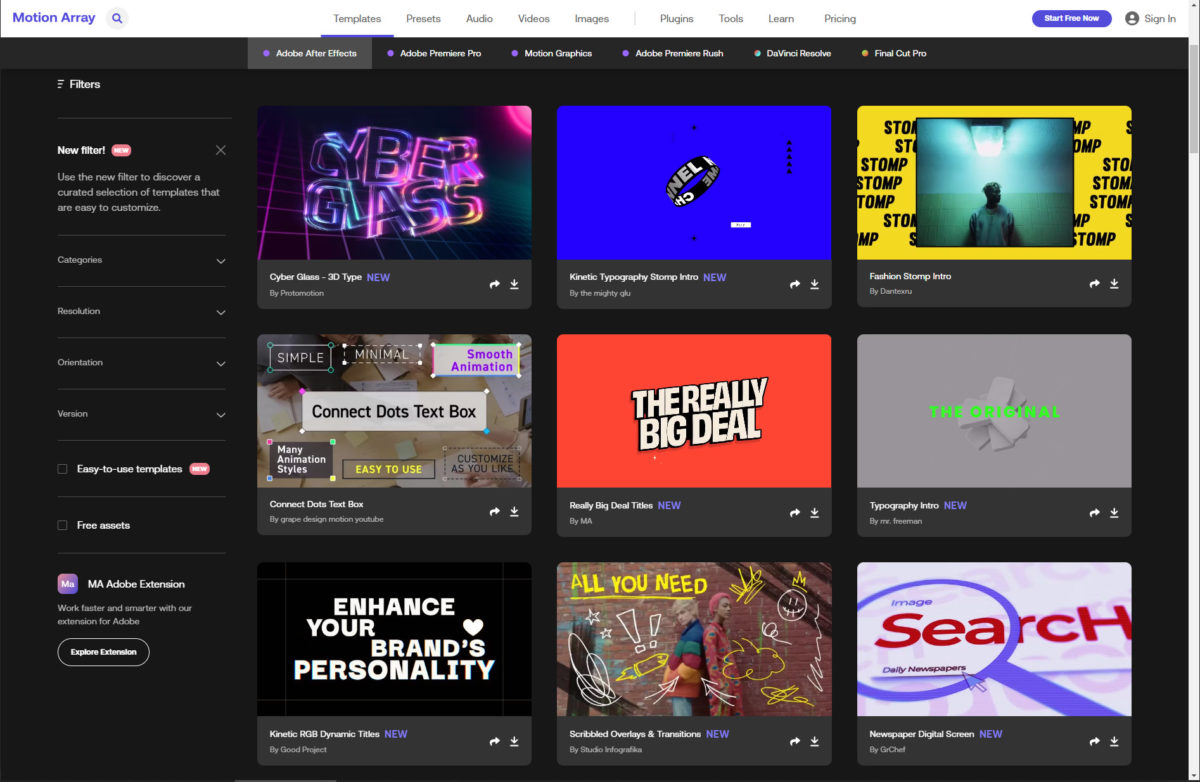Screen dimensions: 1200x782
Task: Download the Newspaper Digital Screen template
Action: 1114,741
